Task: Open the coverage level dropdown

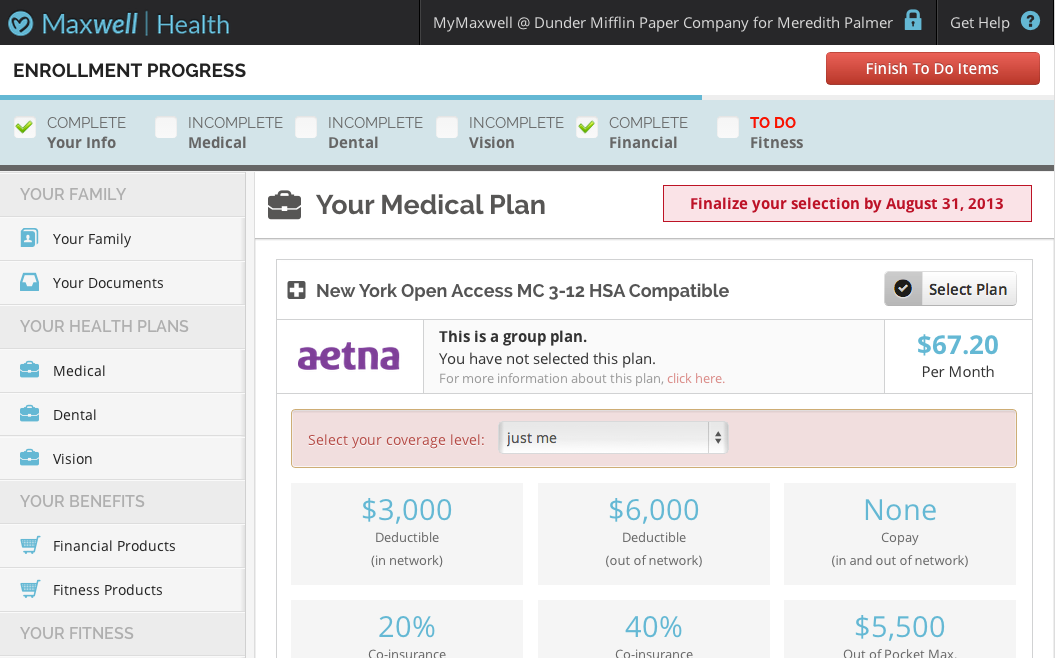Action: tap(613, 438)
